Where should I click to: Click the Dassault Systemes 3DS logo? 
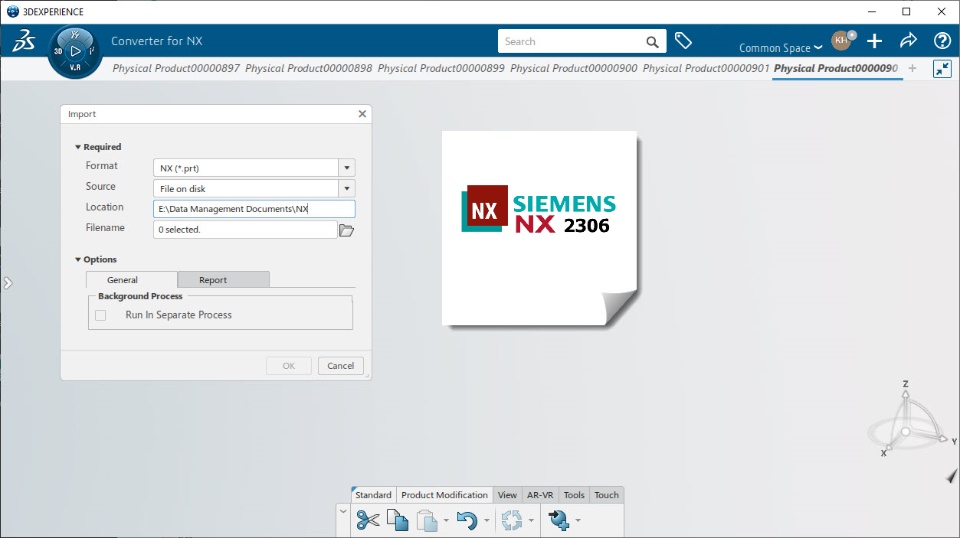click(24, 41)
